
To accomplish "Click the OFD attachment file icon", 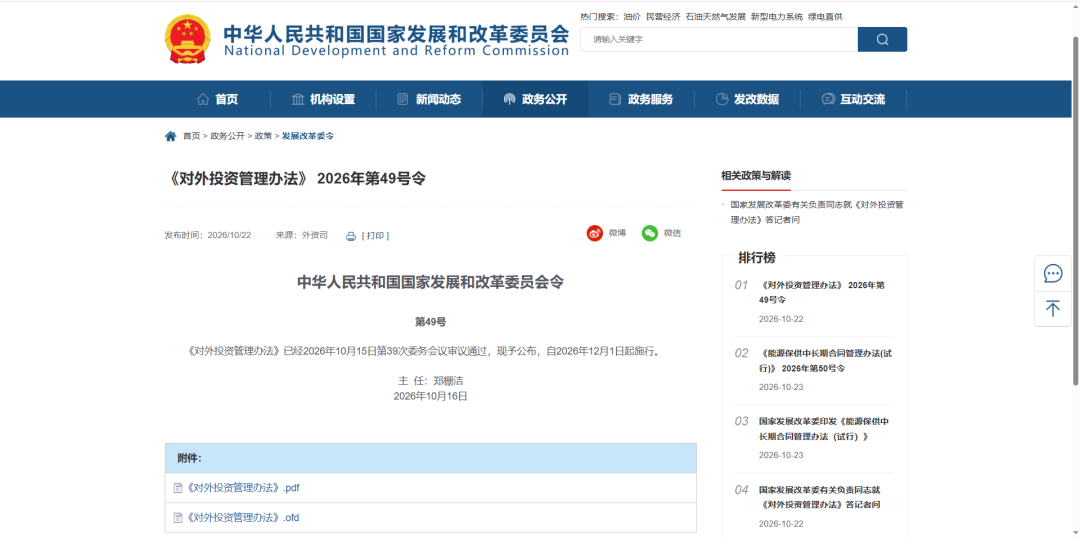I will [178, 517].
